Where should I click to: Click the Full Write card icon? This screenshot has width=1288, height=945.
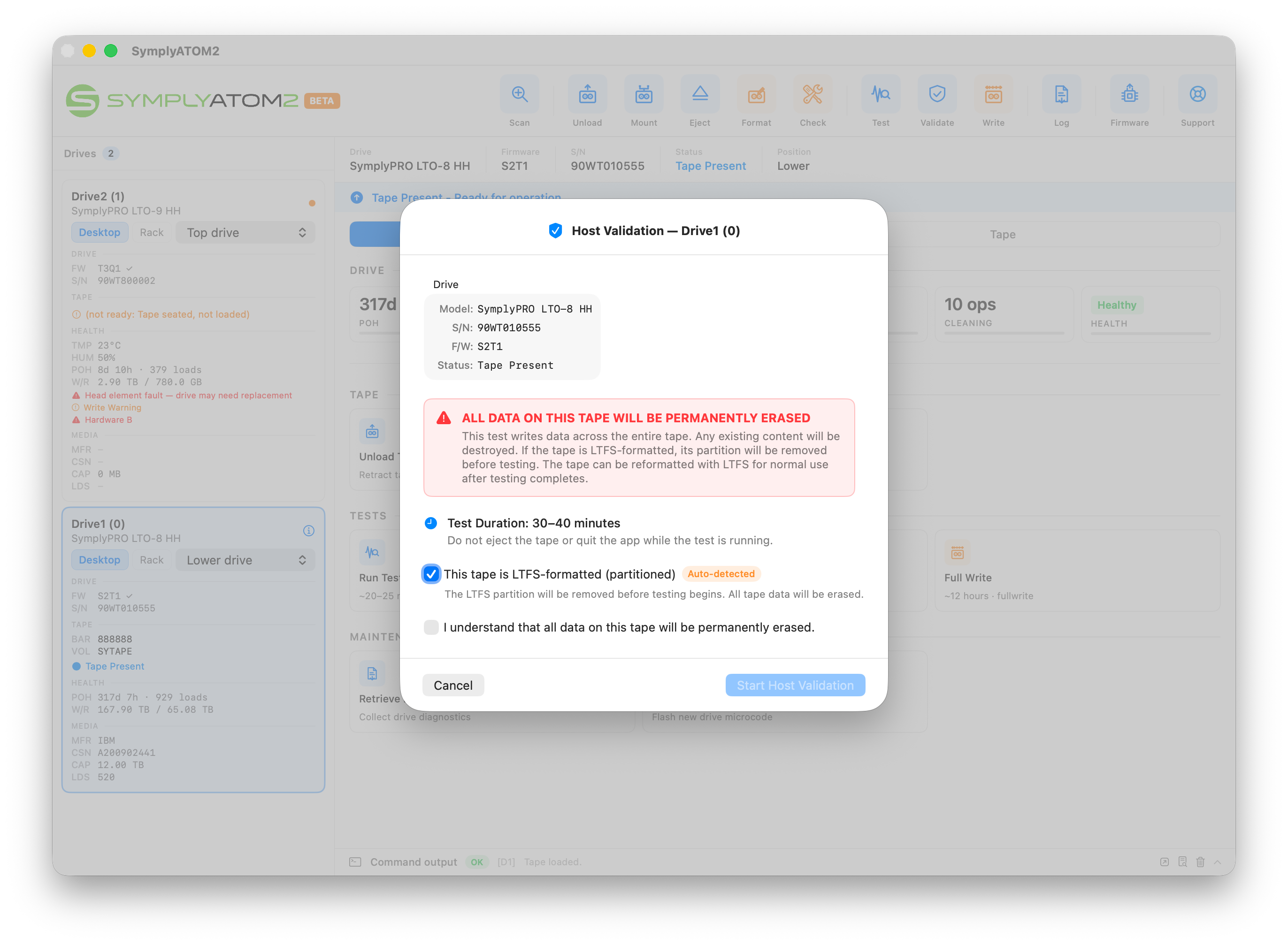pos(957,553)
